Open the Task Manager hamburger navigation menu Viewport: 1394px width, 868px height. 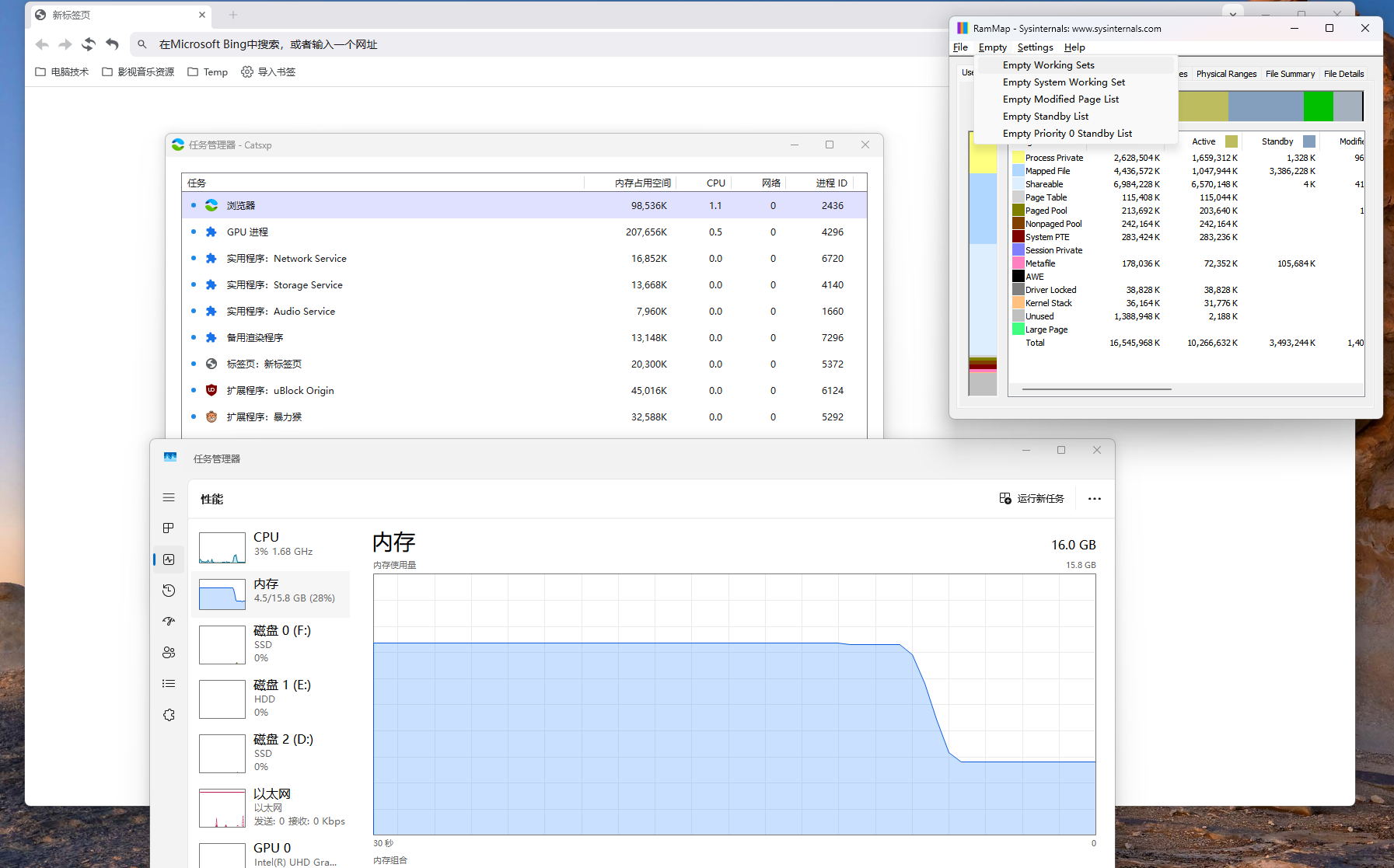point(169,497)
